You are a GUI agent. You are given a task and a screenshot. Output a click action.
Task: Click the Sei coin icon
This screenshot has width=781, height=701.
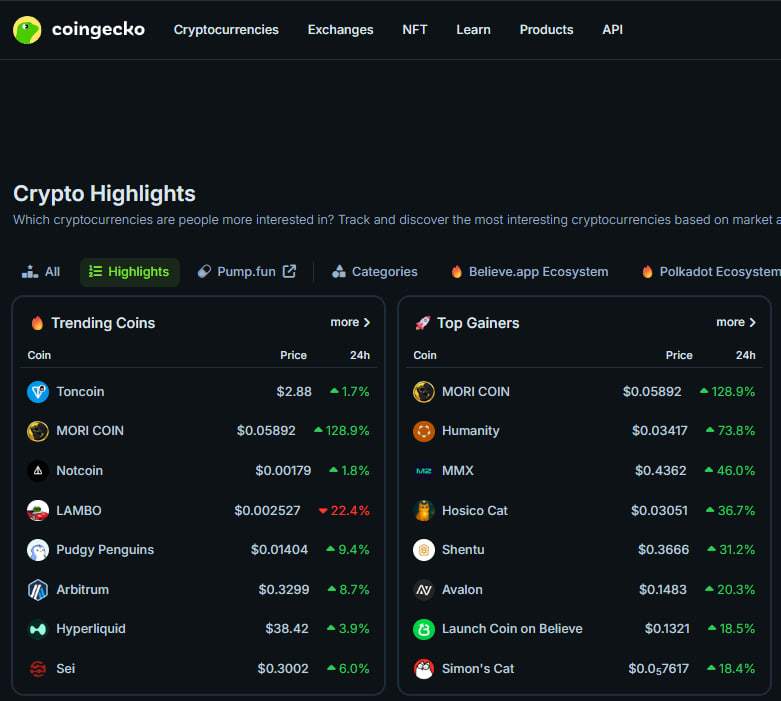[38, 669]
